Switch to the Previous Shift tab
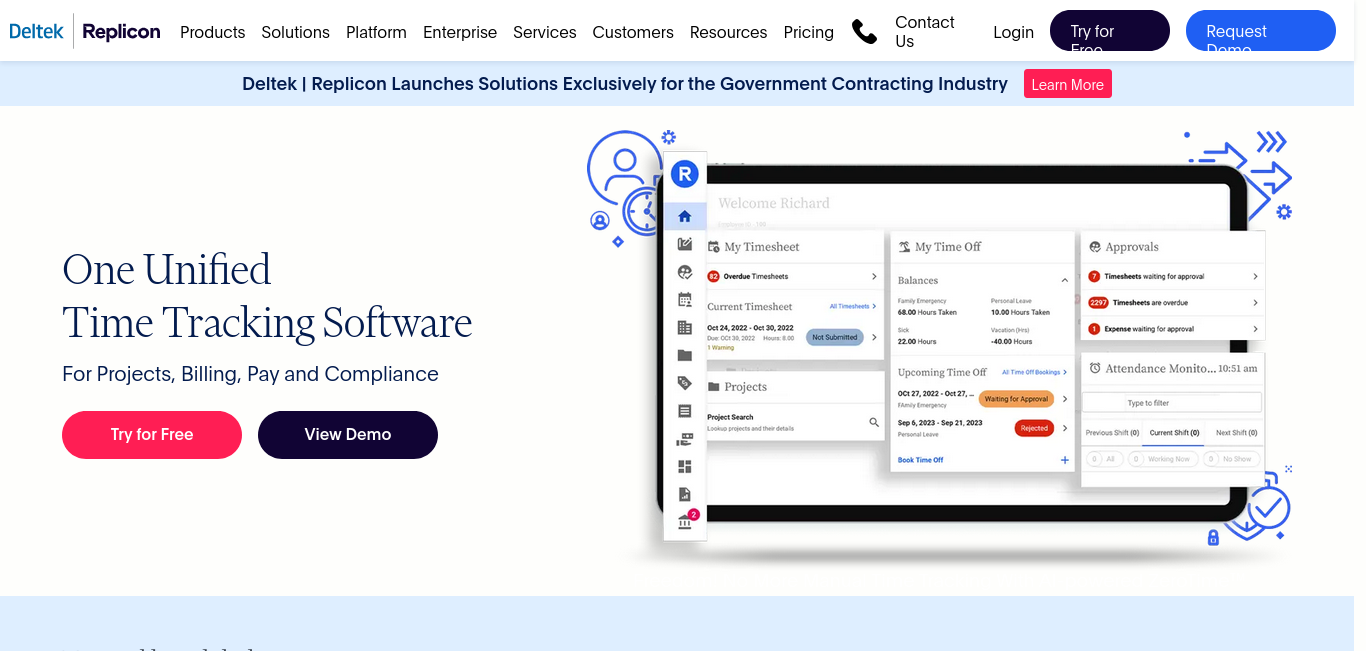Viewport: 1366px width, 651px height. 1112,433
